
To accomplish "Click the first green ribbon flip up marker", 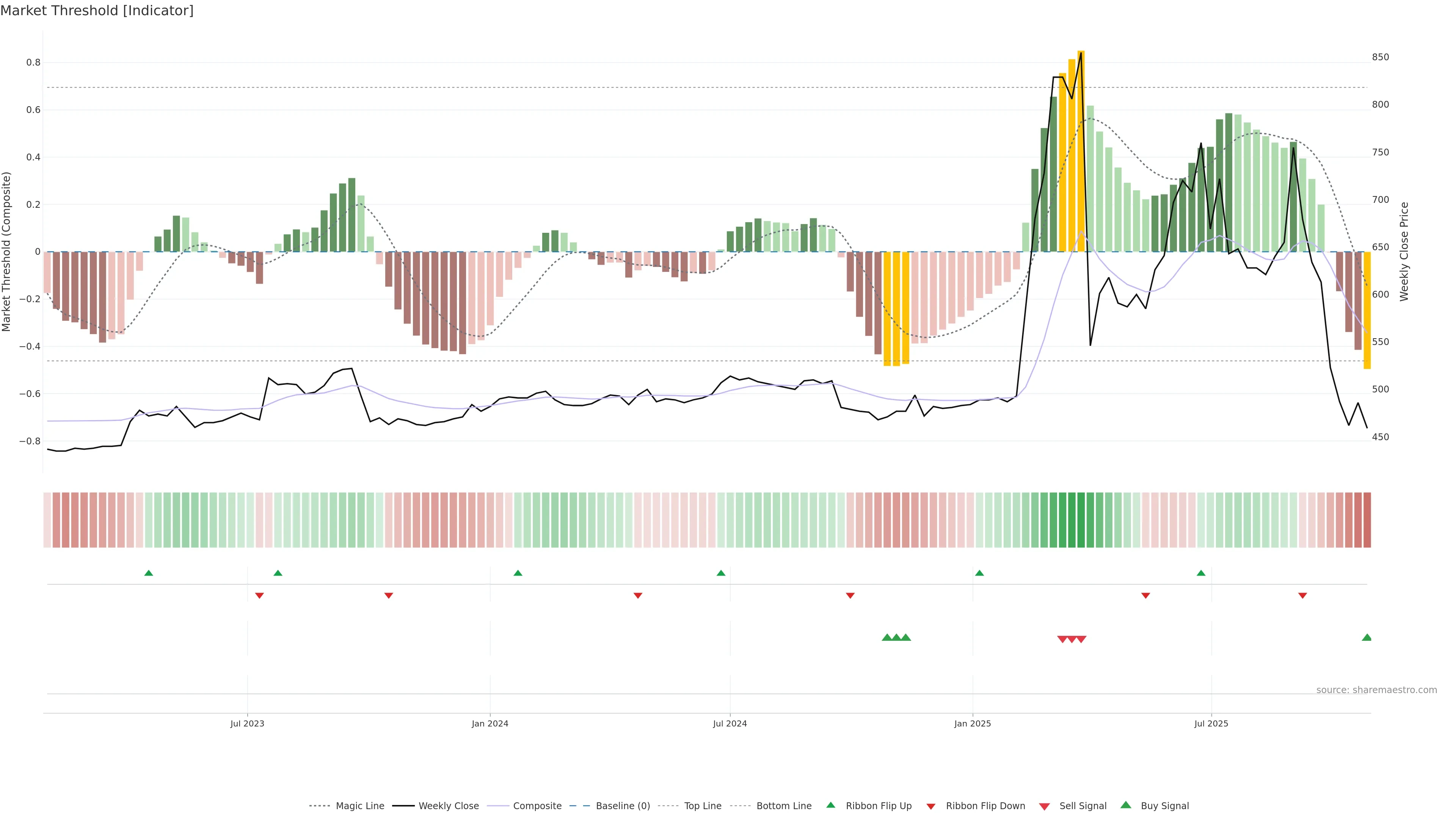I will pos(149,573).
